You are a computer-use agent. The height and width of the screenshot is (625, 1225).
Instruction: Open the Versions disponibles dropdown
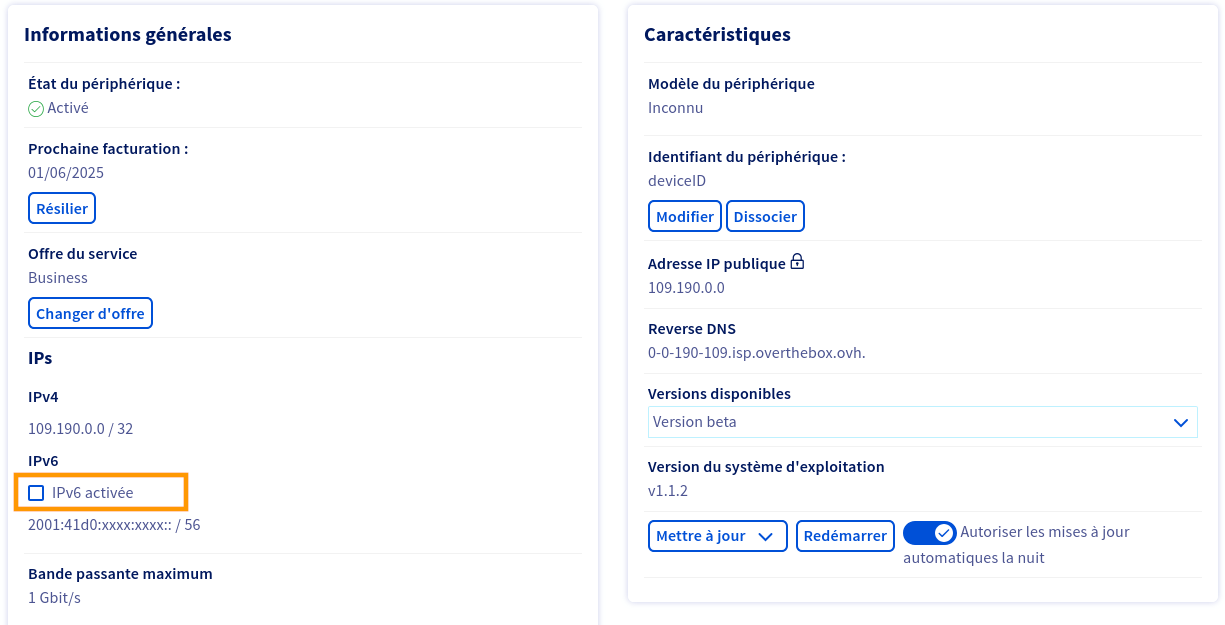click(922, 422)
